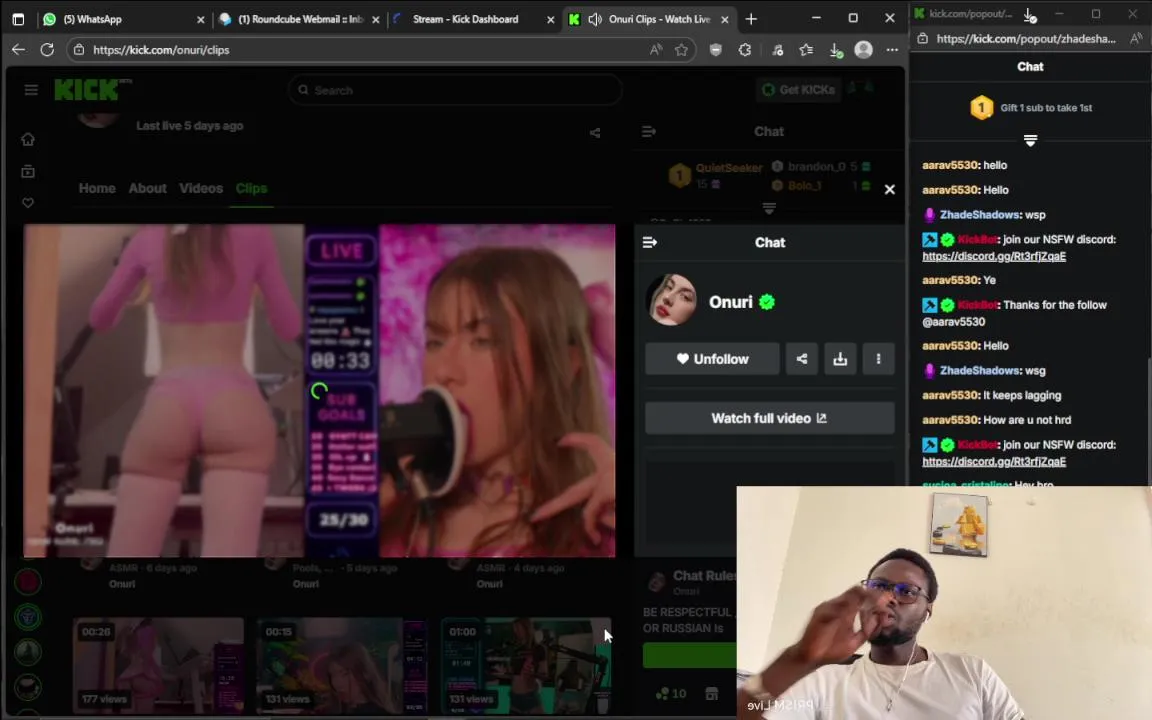Refresh the kick.com page
The height and width of the screenshot is (720, 1152).
[47, 49]
